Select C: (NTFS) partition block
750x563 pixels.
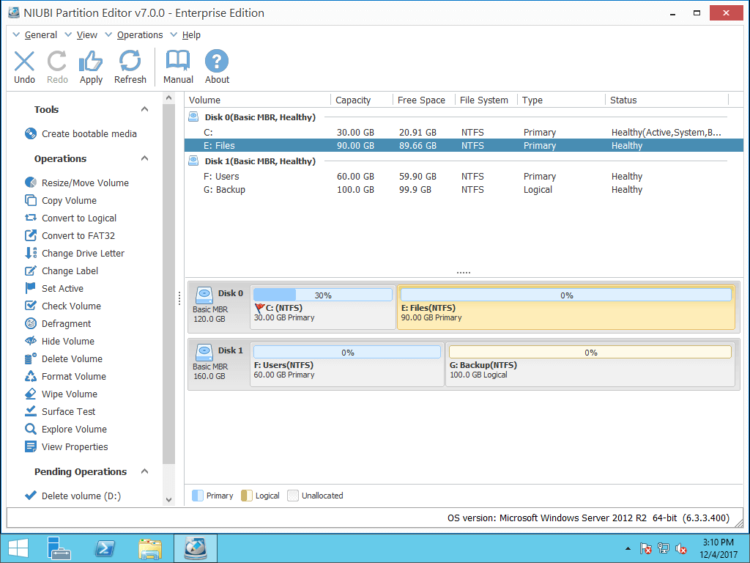point(323,307)
